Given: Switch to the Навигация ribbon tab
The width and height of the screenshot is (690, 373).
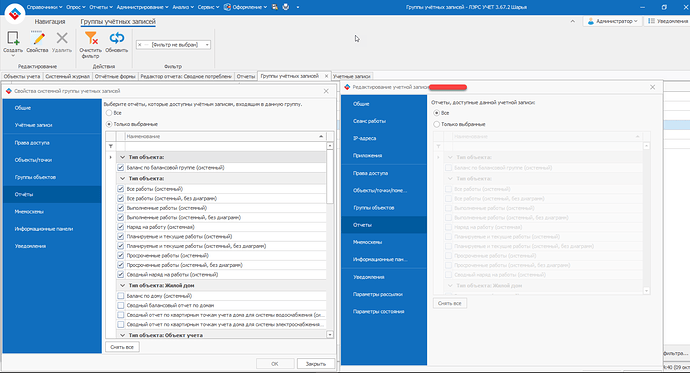Looking at the screenshot, I should point(50,22).
